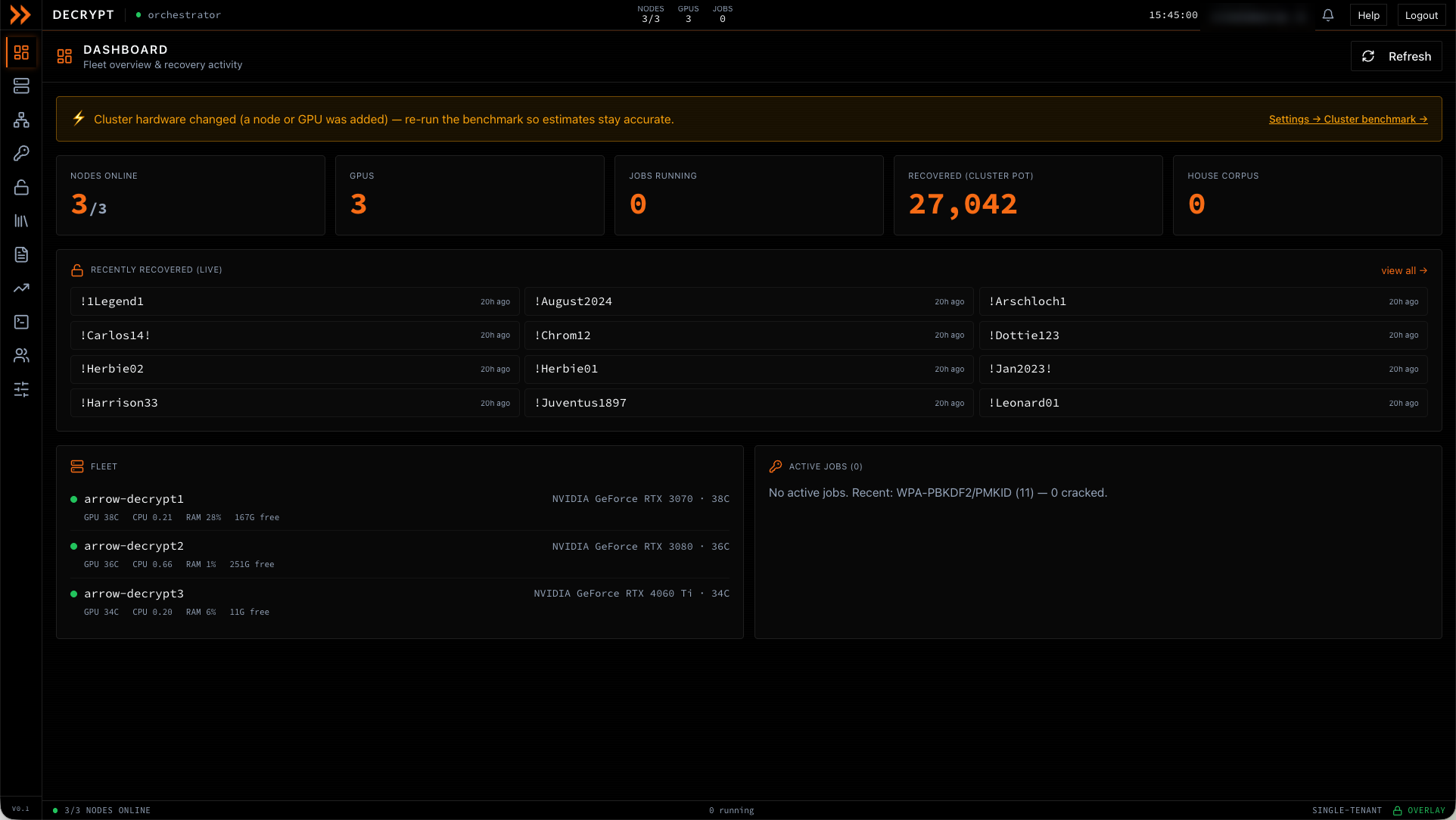The width and height of the screenshot is (1456, 820).
Task: Select recovered entry !August2024
Action: 749,301
